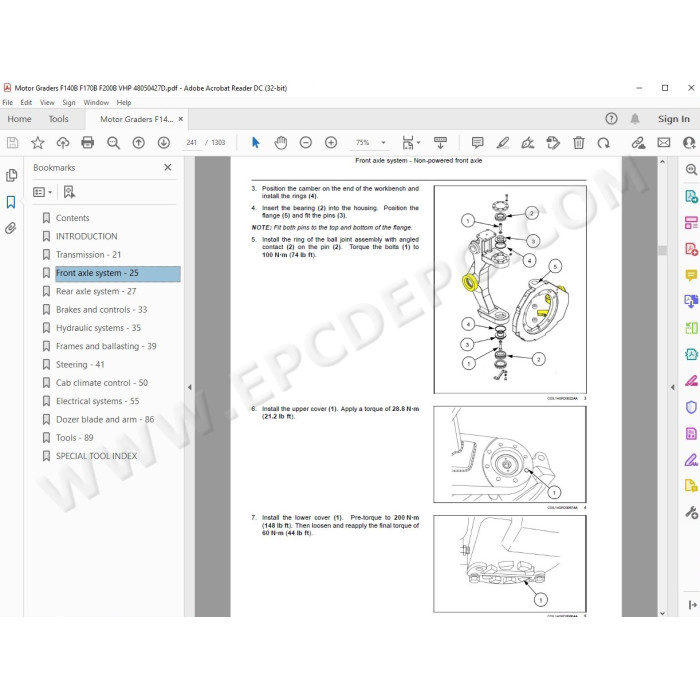The height and width of the screenshot is (700, 700).
Task: Click the upload to cloud icon
Action: tap(63, 143)
